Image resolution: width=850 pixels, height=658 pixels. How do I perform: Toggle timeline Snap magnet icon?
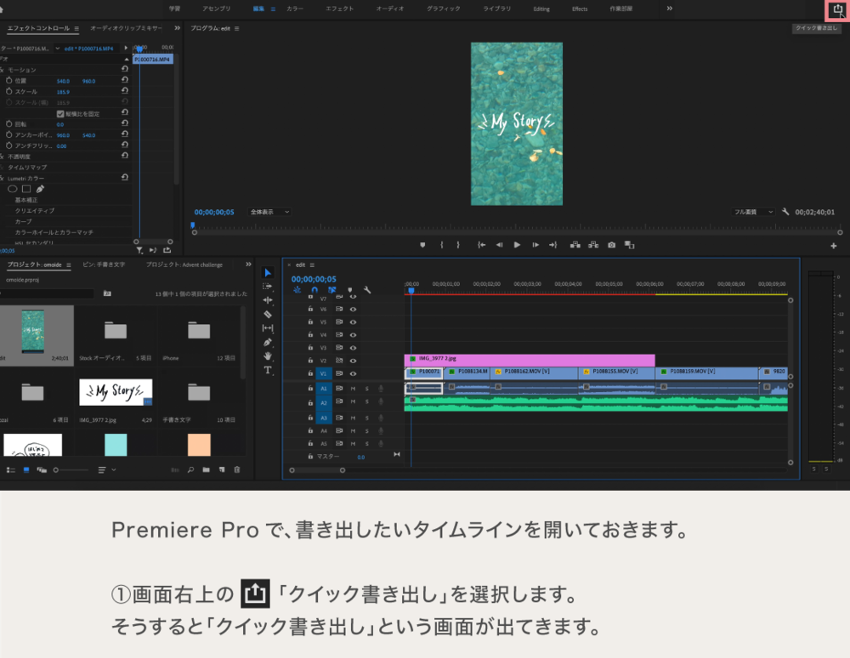click(314, 290)
